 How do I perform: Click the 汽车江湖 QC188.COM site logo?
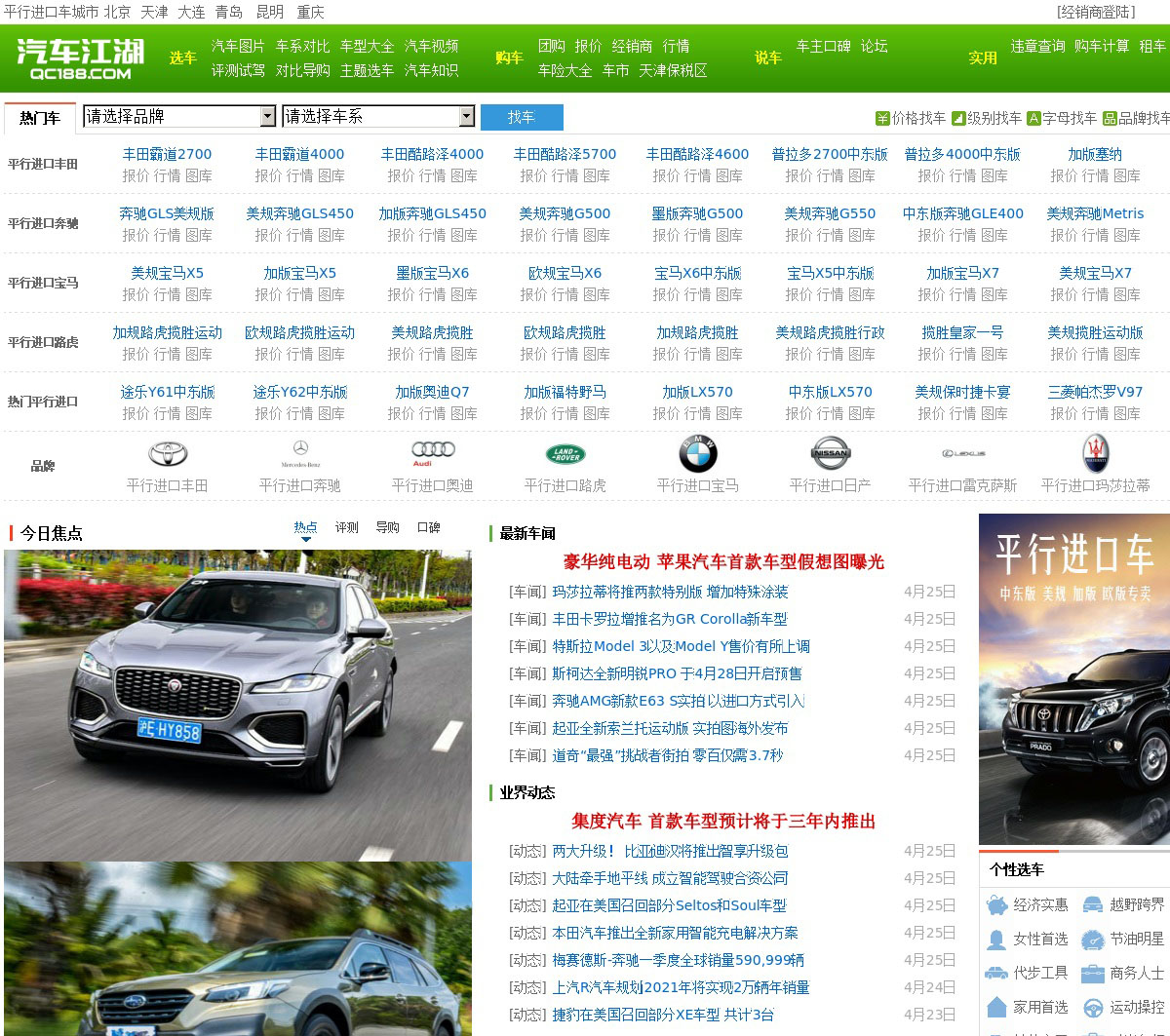tap(80, 58)
